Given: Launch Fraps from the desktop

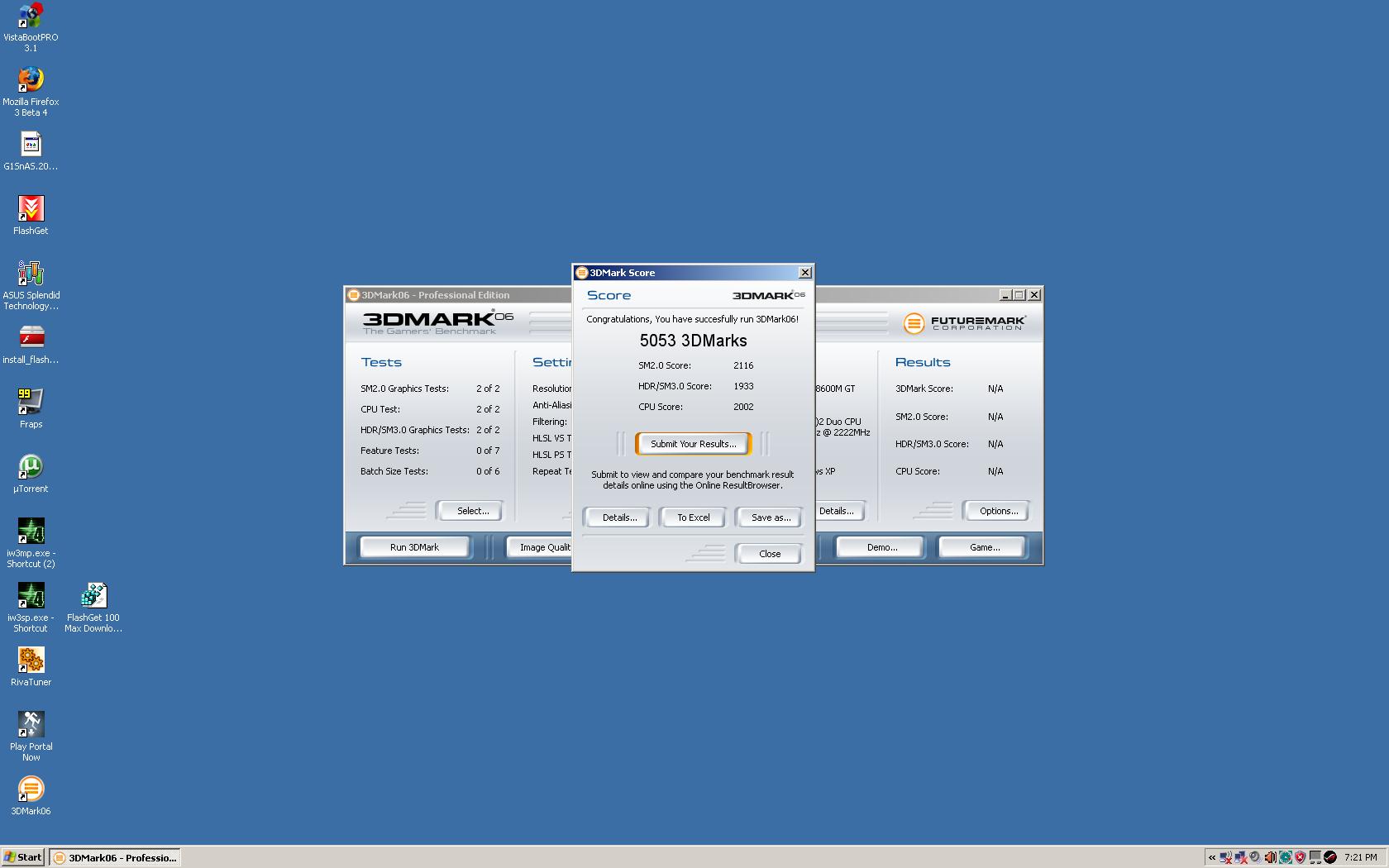Looking at the screenshot, I should (x=31, y=409).
